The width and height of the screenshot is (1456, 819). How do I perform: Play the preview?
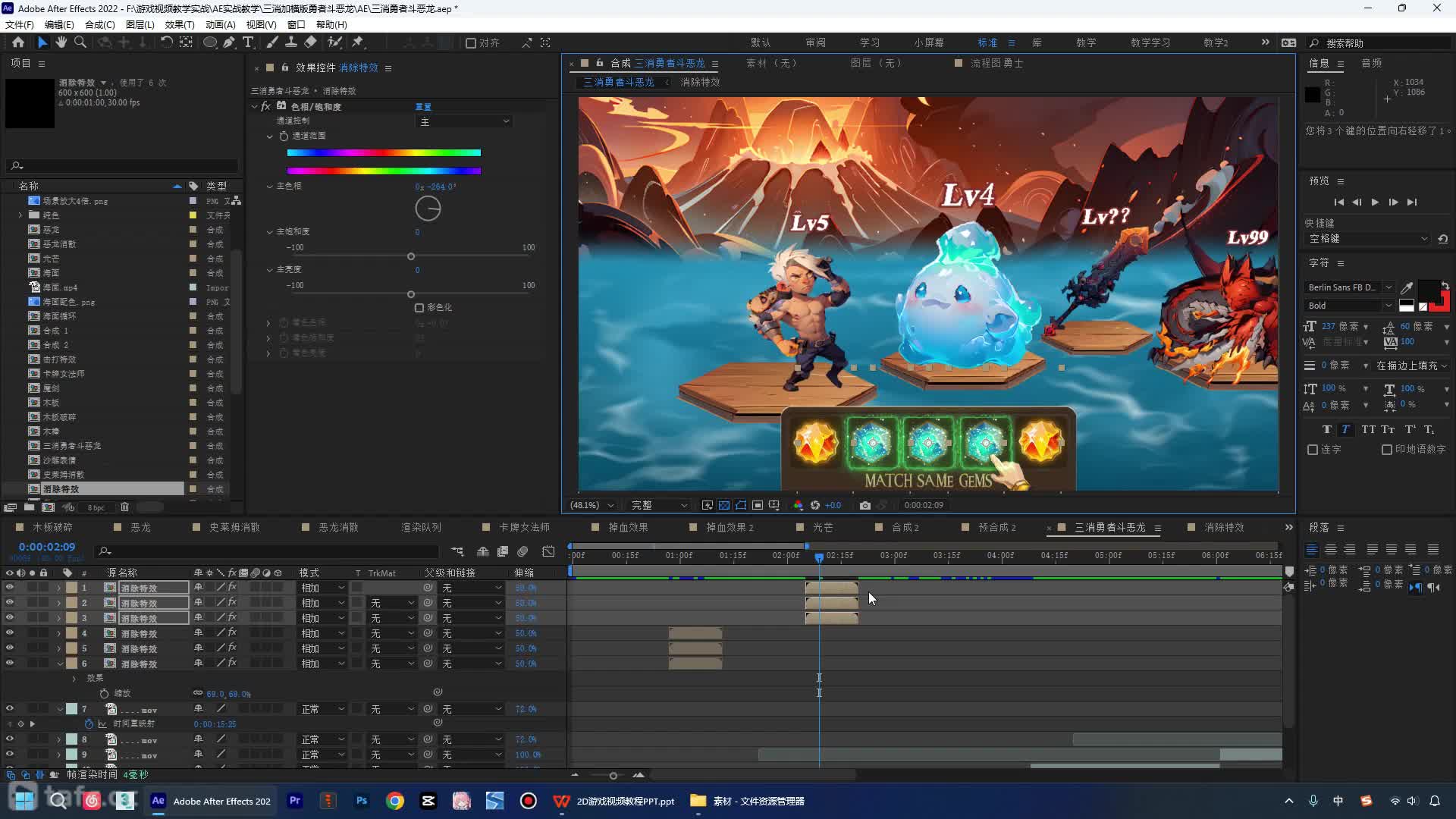click(x=1375, y=202)
